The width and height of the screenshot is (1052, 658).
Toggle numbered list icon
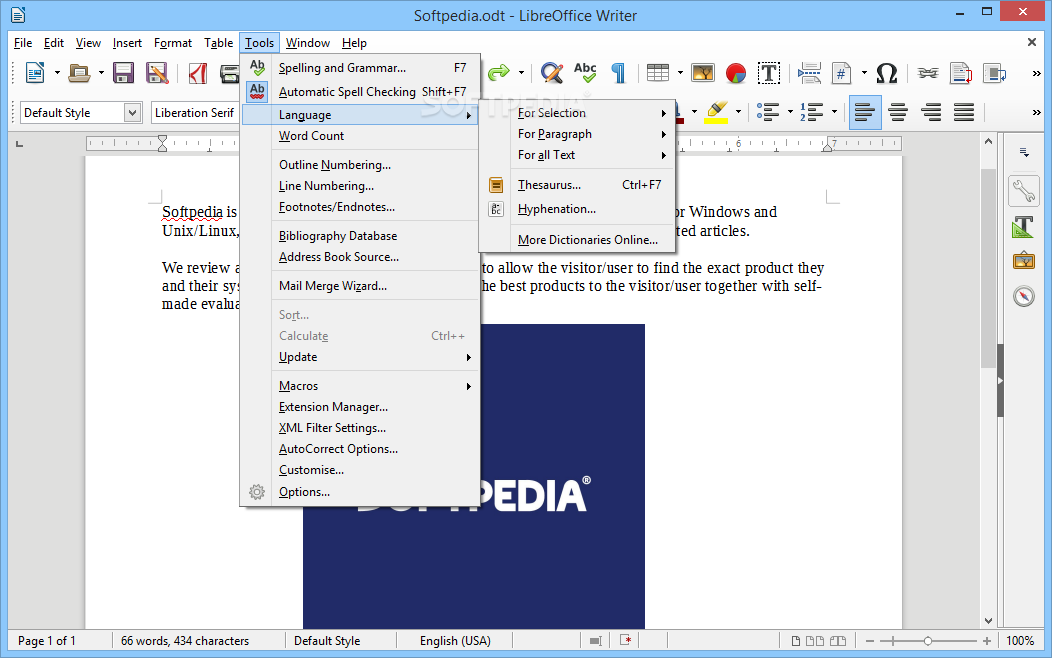tap(811, 111)
